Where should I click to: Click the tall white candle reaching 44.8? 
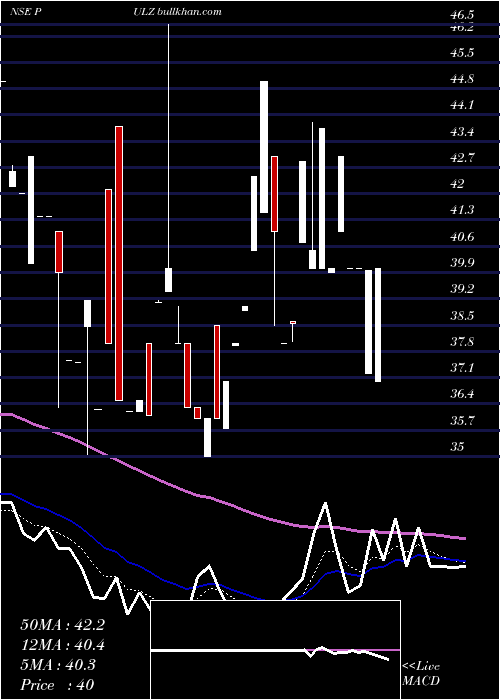(264, 147)
